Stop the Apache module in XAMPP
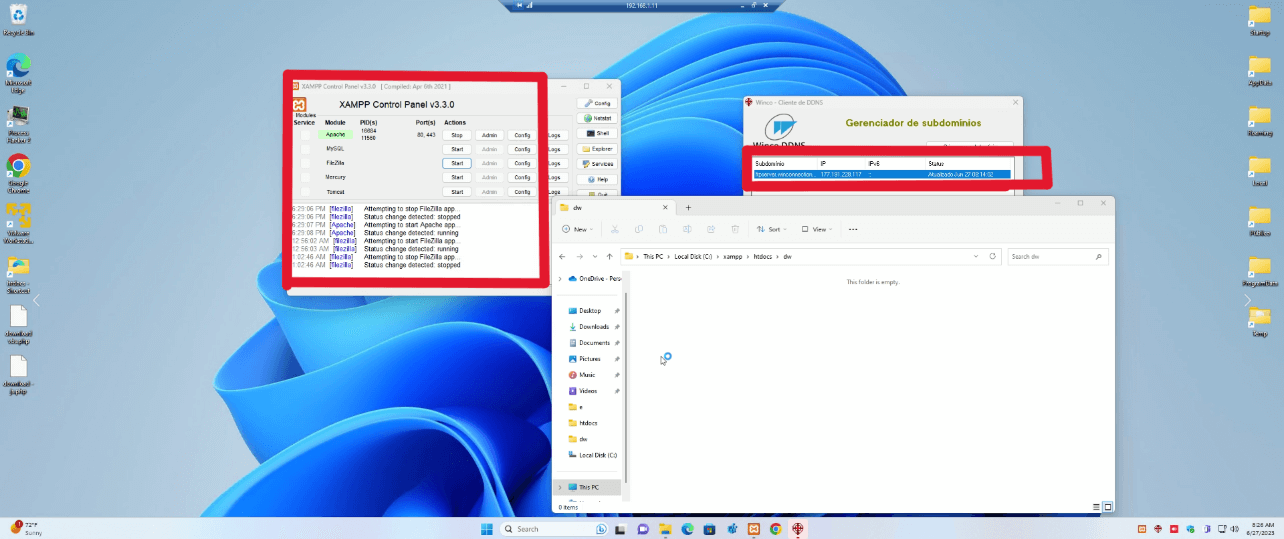The image size is (1284, 539). click(456, 135)
